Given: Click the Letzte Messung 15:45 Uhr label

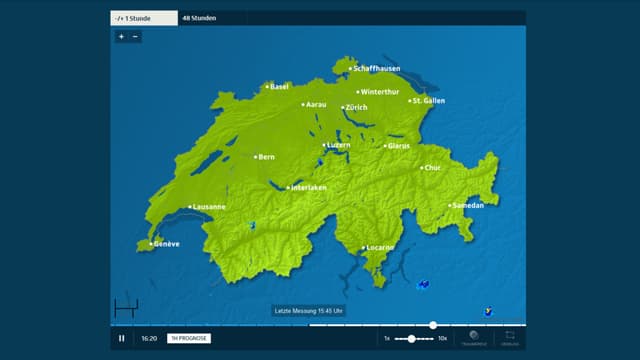Looking at the screenshot, I should coord(309,311).
